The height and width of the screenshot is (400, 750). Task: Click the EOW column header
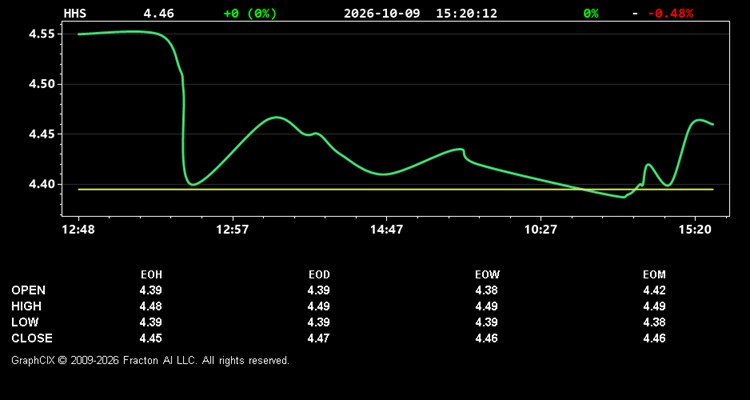click(x=487, y=275)
